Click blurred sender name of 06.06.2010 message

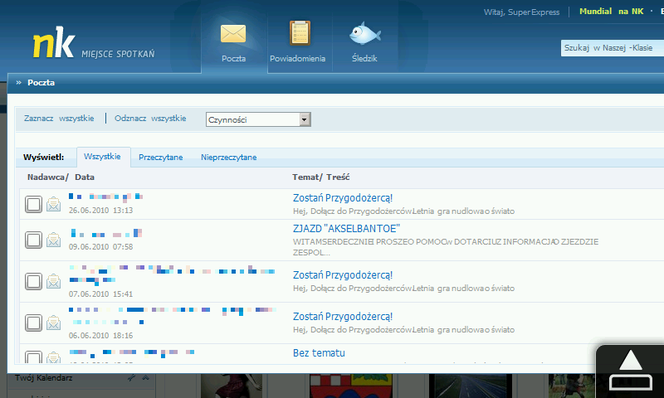point(172,316)
